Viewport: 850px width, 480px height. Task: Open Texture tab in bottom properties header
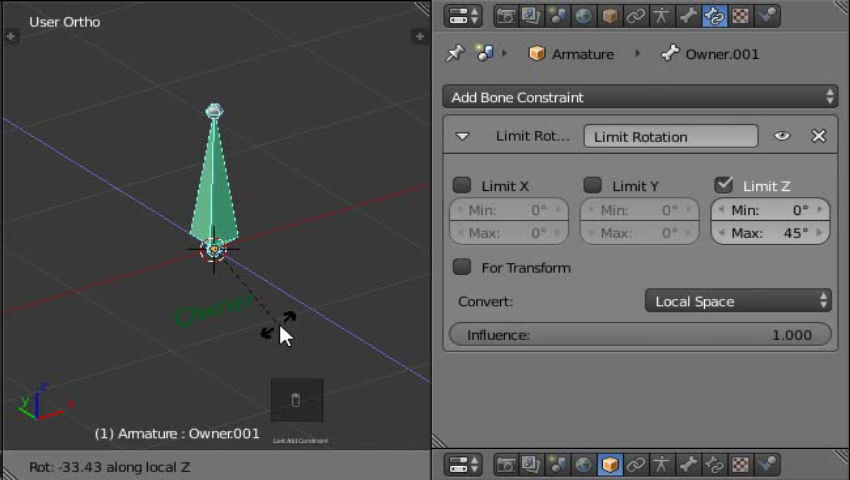(x=740, y=465)
